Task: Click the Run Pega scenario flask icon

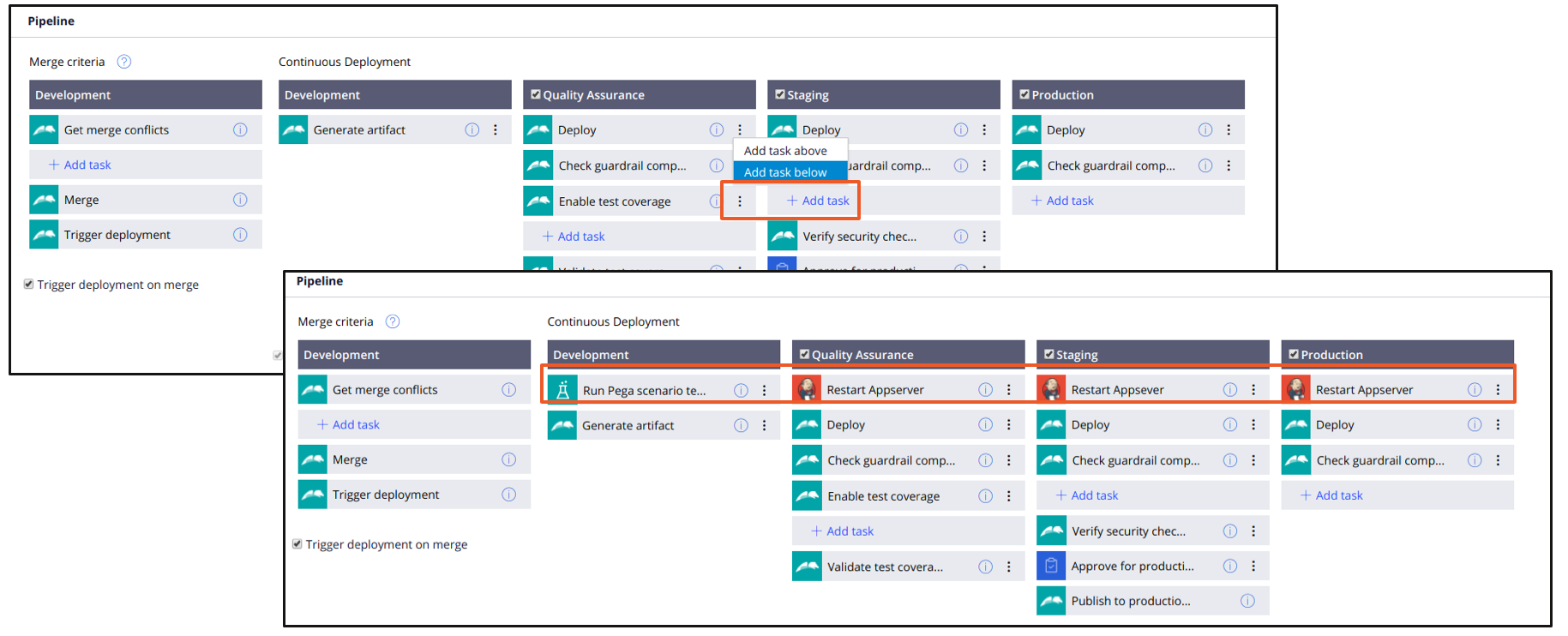Action: click(562, 390)
